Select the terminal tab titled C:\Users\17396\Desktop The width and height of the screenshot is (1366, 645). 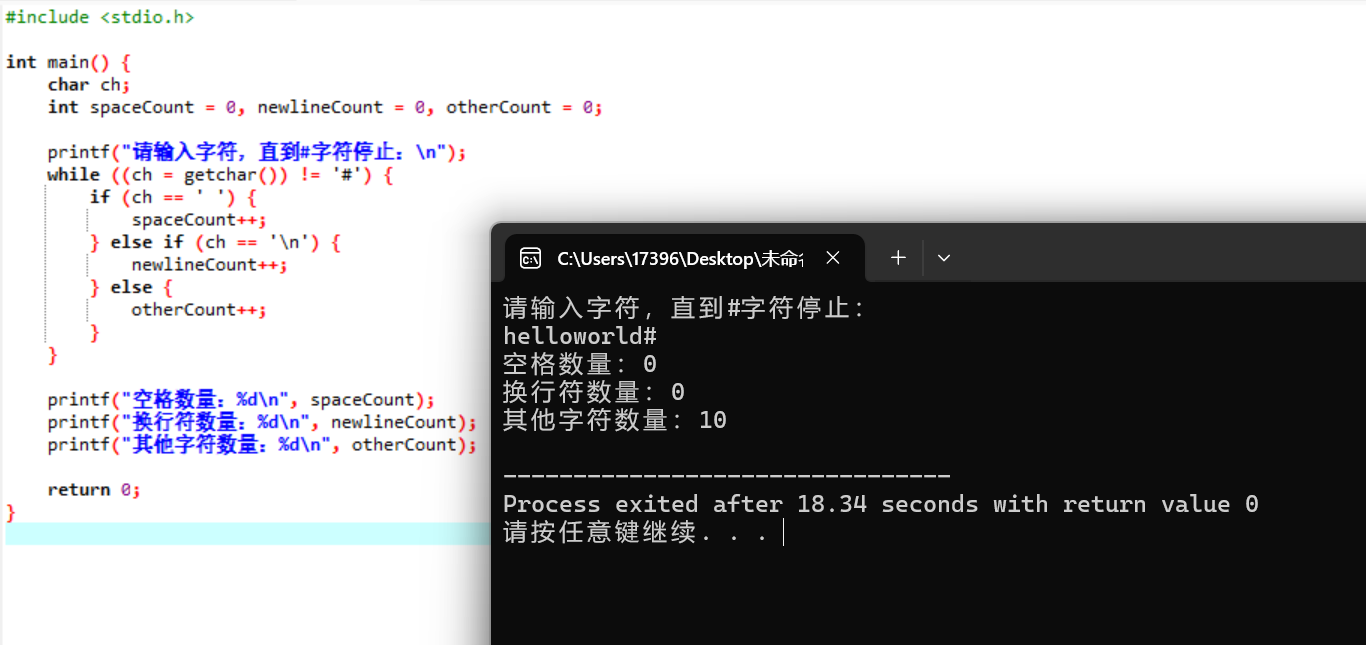click(x=684, y=258)
